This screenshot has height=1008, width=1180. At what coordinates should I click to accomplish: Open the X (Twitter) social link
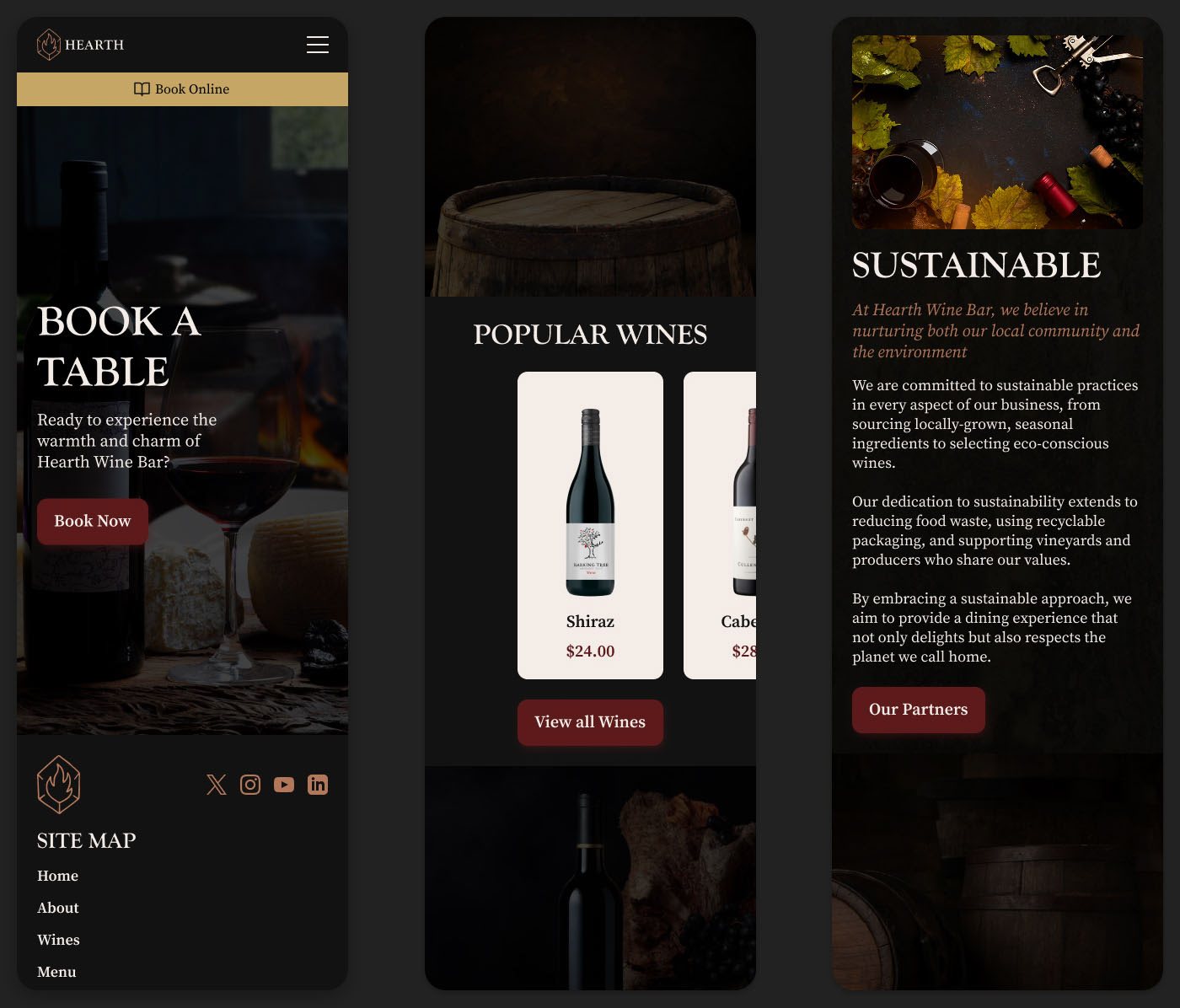[x=217, y=785]
